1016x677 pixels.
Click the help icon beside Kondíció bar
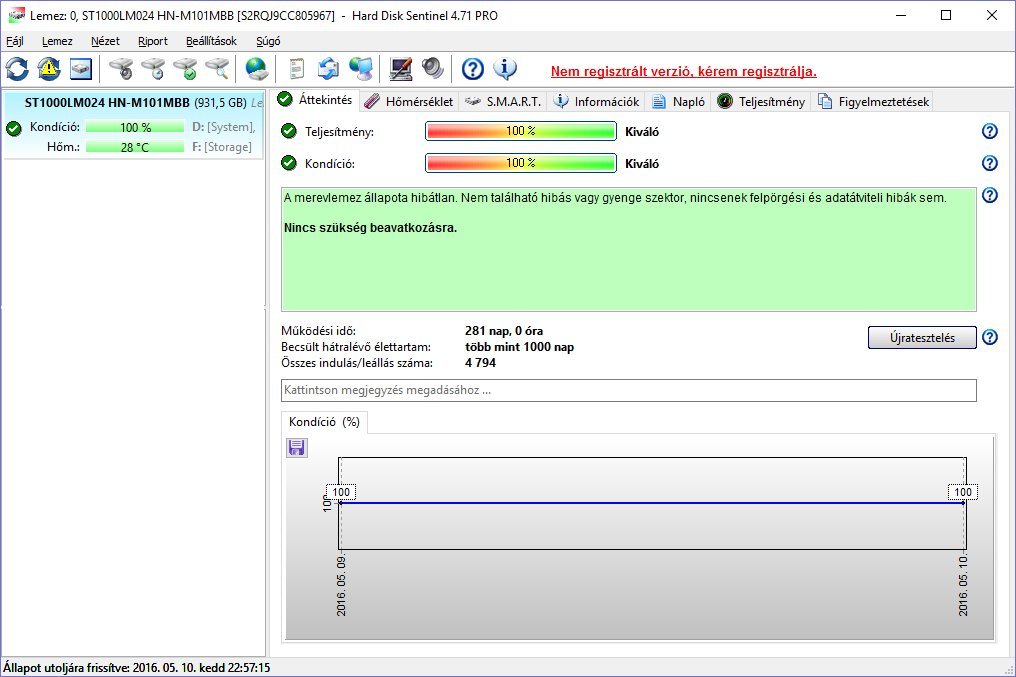point(989,163)
